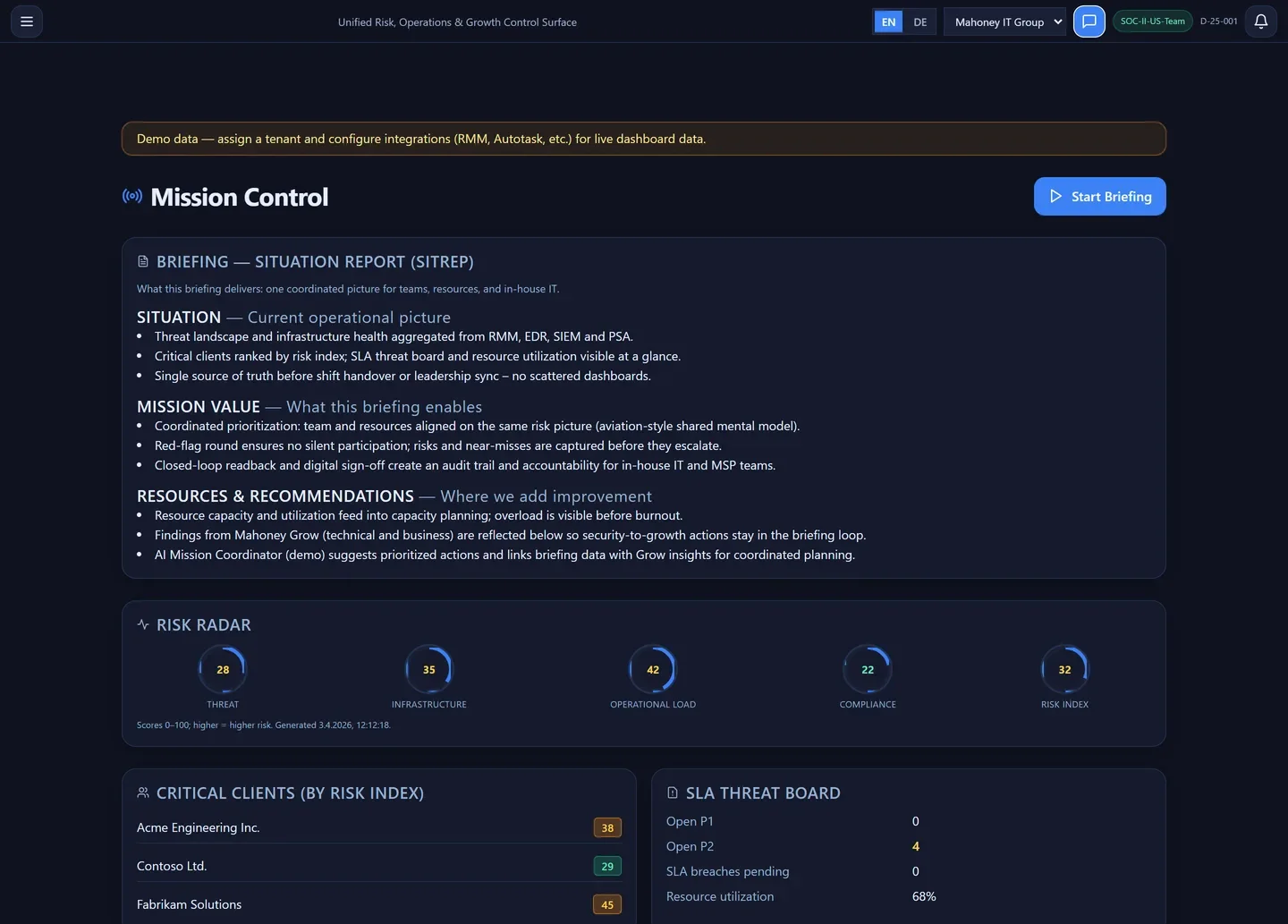Open the chat bubble icon in the header
The width and height of the screenshot is (1288, 924).
point(1089,21)
